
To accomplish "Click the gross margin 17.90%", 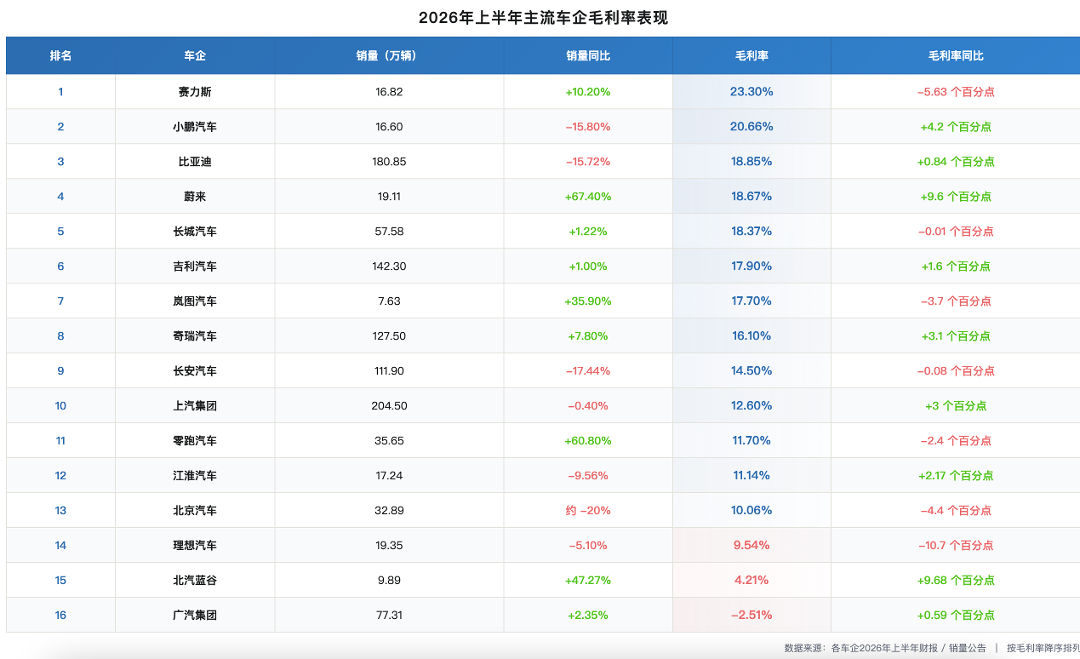I will (751, 266).
